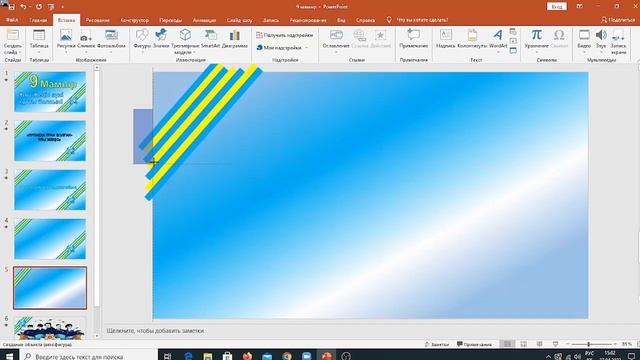The width and height of the screenshot is (640, 360).
Task: Click the Звук audio speaker icon
Action: [x=601, y=36]
